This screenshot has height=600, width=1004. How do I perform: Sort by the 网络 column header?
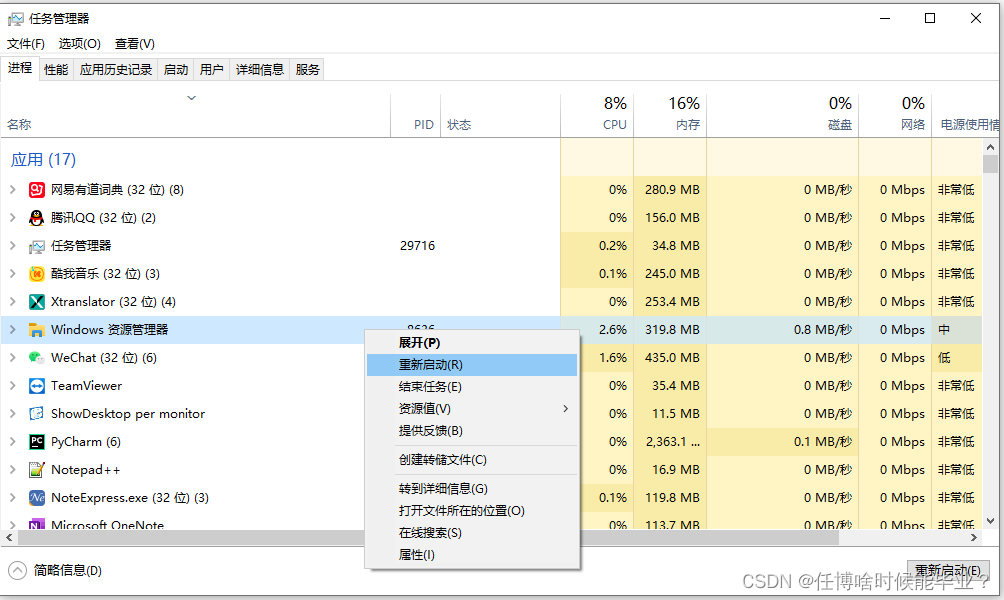(895, 115)
